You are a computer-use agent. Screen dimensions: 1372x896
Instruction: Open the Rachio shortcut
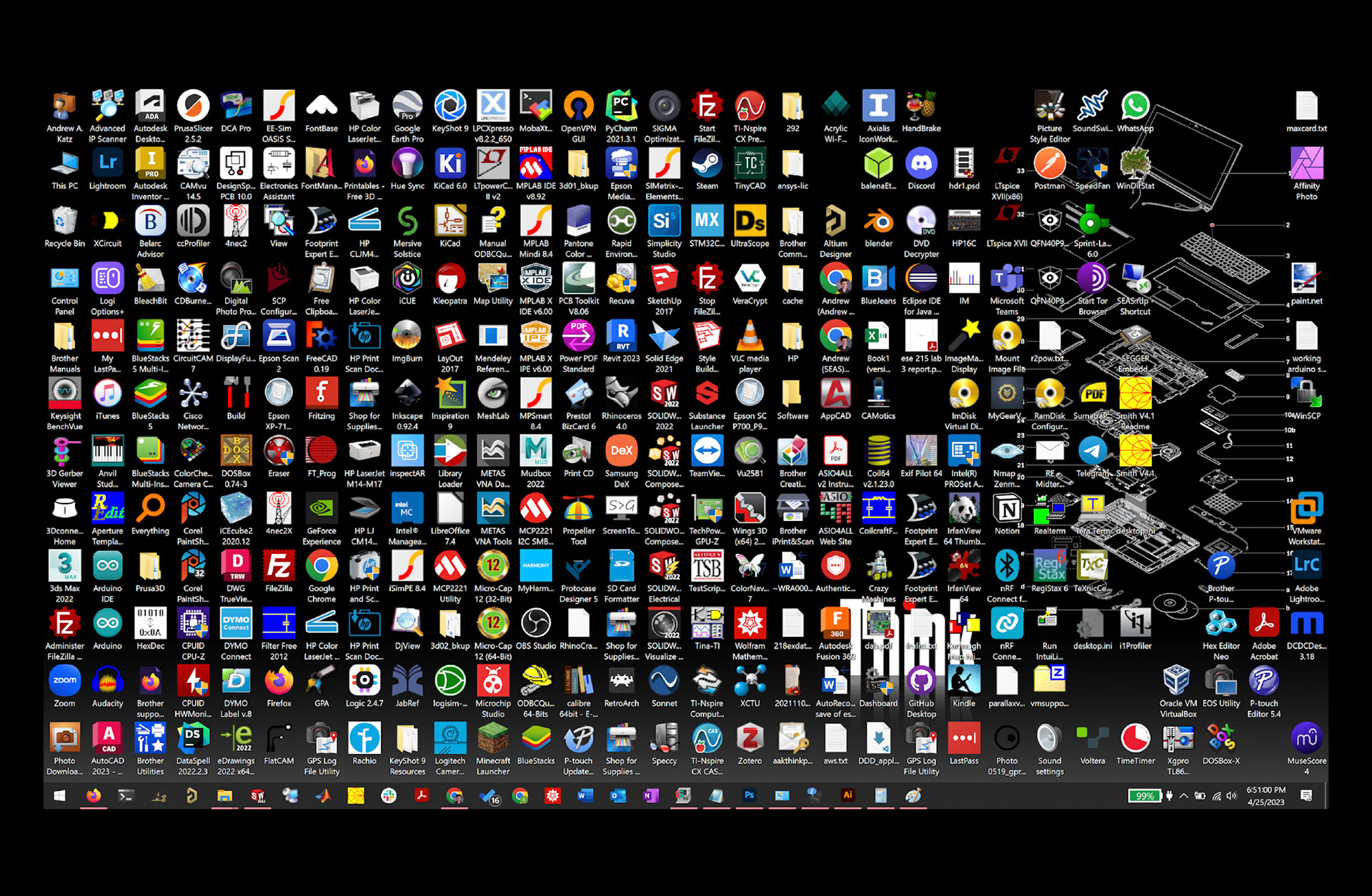[x=364, y=744]
